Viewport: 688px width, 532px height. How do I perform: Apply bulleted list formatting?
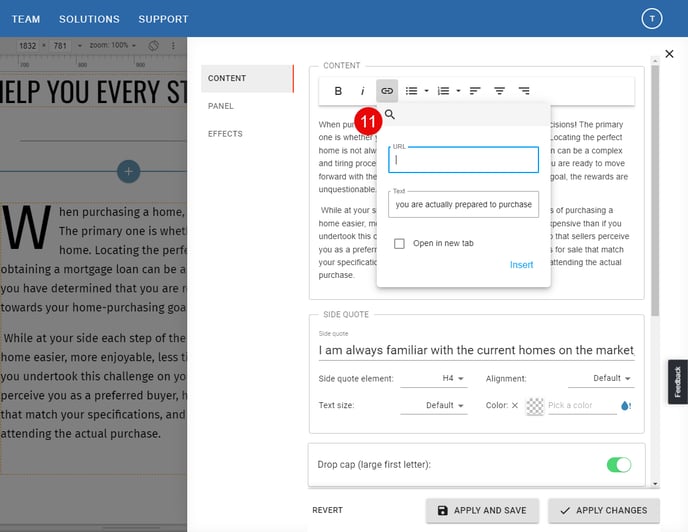(x=412, y=91)
